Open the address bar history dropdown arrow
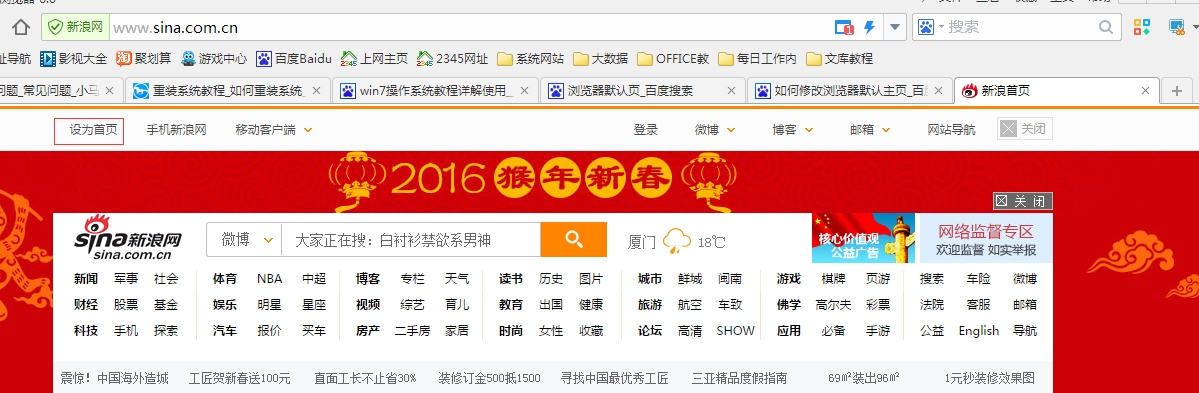The image size is (1199, 393). [895, 28]
